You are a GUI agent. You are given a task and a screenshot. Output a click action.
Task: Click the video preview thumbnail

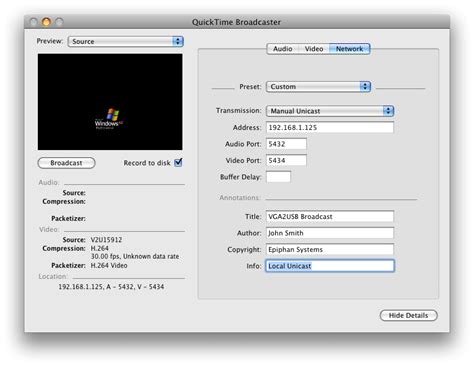110,102
